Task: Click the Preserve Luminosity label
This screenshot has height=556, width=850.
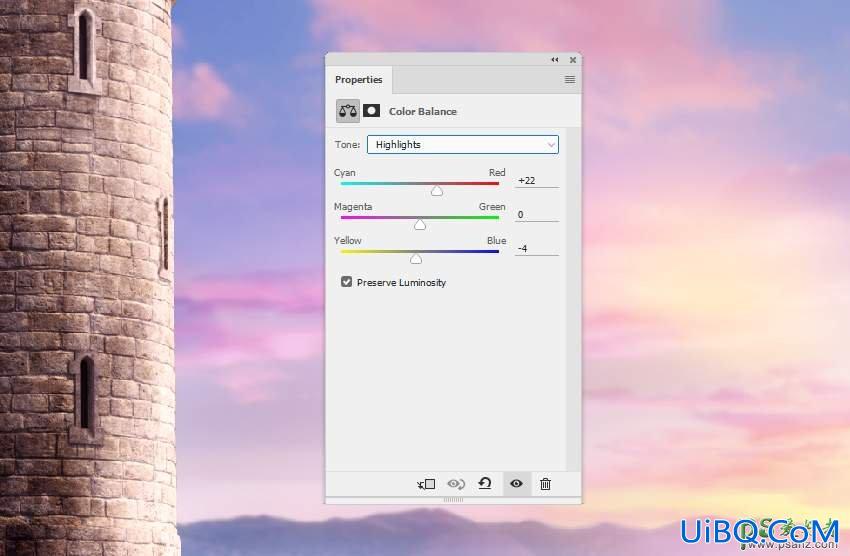Action: [401, 282]
